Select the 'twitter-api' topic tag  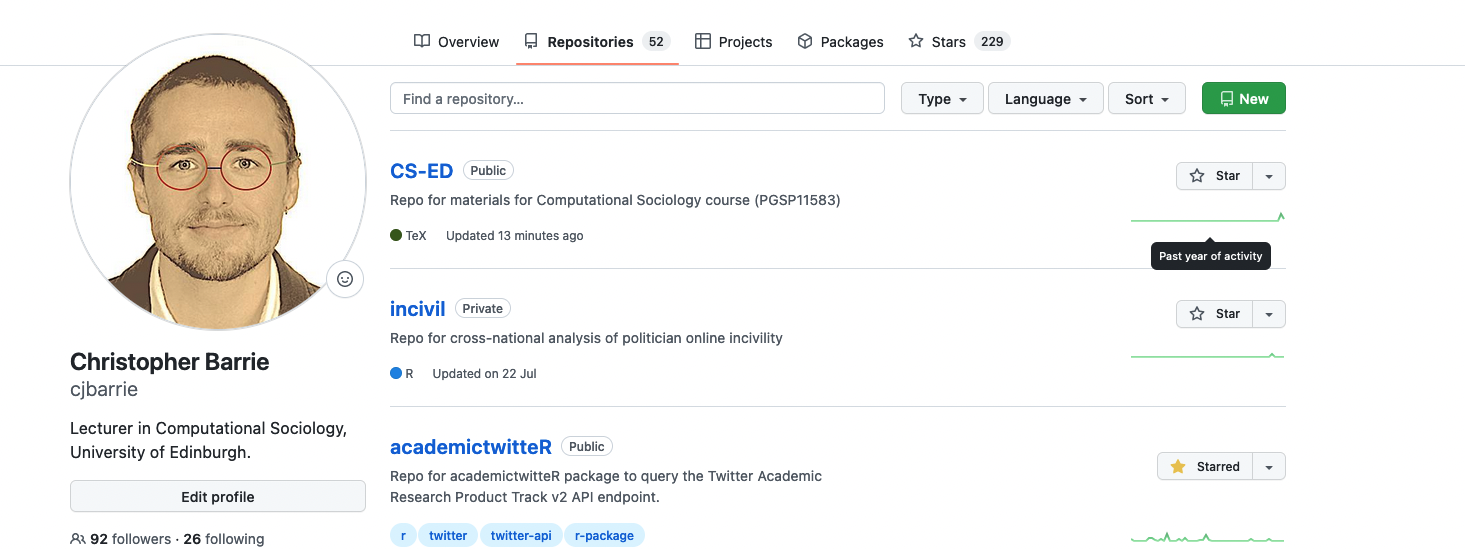pos(521,535)
